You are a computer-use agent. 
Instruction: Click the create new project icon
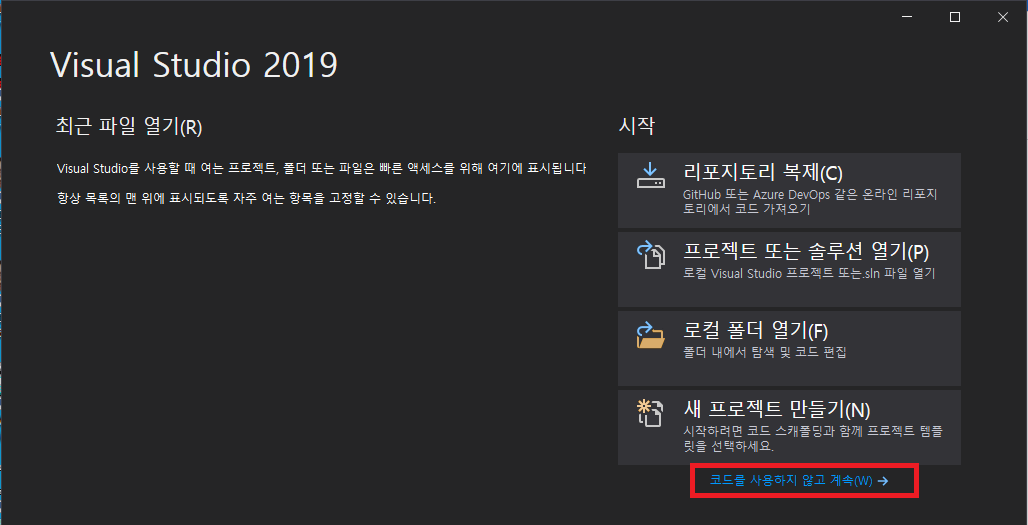(x=651, y=414)
